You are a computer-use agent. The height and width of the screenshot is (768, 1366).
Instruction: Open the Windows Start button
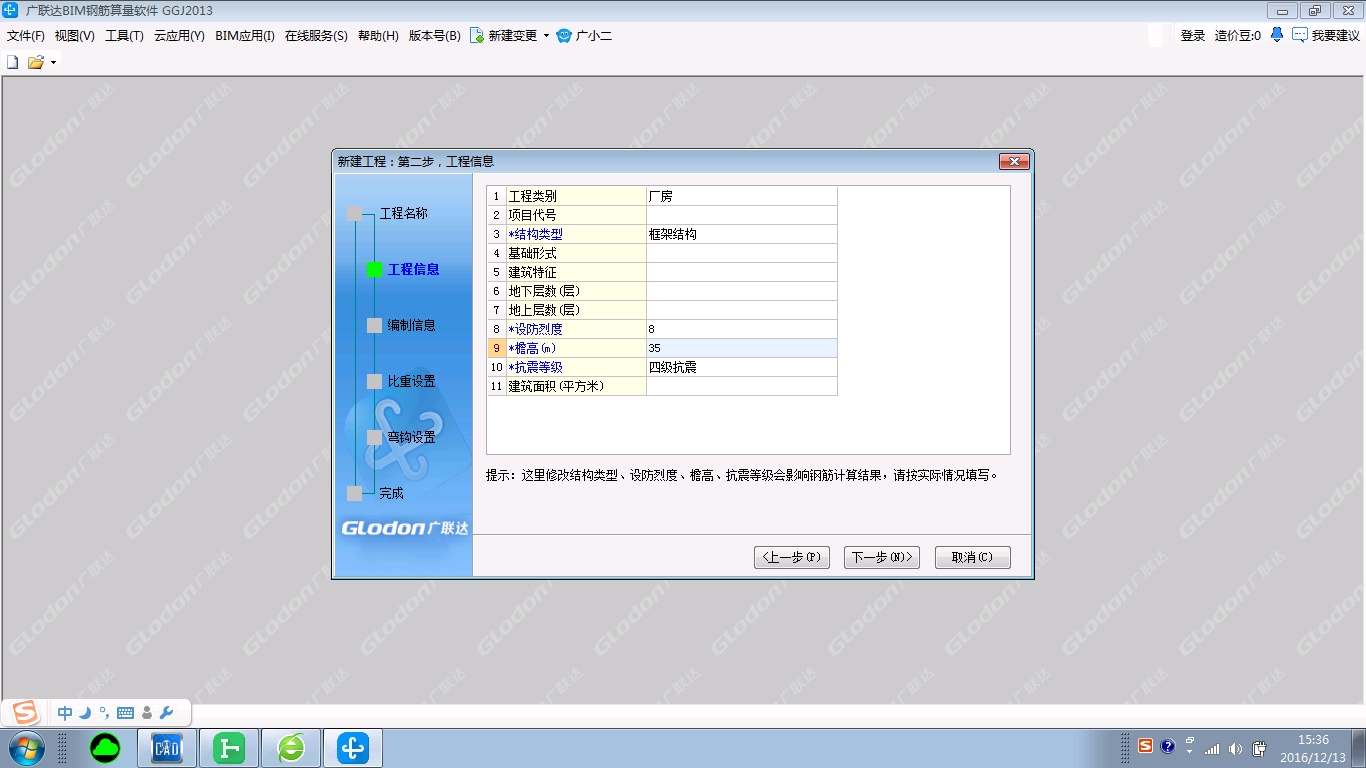point(26,747)
